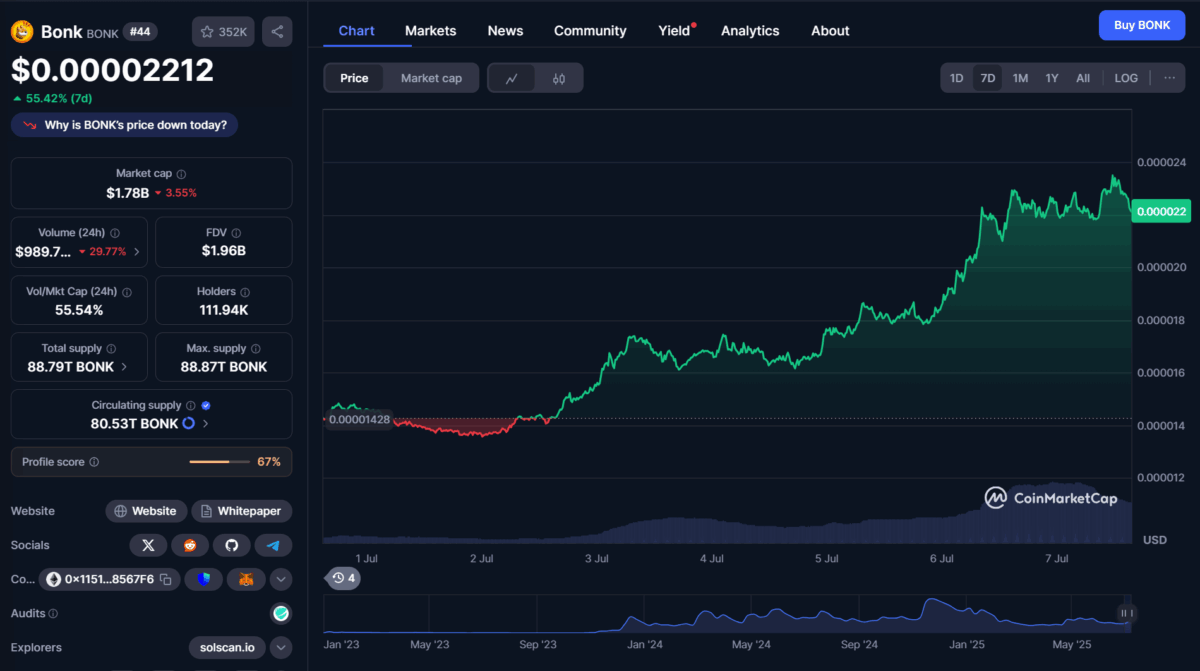
Task: Open the Analytics tab
Action: point(750,31)
